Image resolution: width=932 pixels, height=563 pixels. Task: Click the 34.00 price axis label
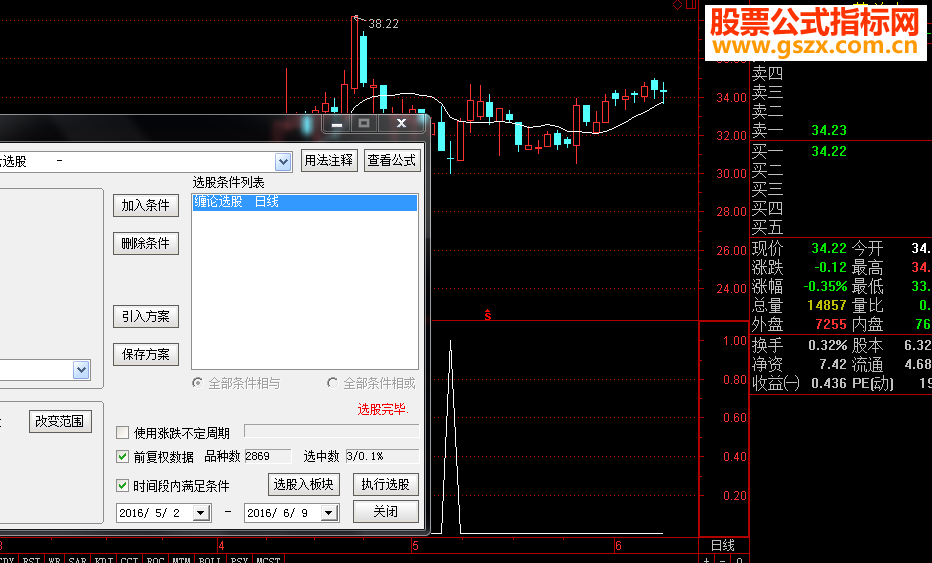point(732,97)
